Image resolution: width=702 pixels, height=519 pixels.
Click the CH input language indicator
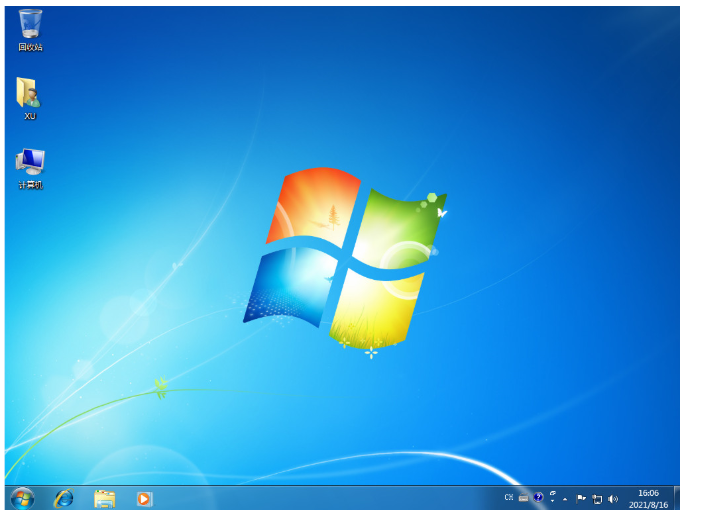point(509,497)
